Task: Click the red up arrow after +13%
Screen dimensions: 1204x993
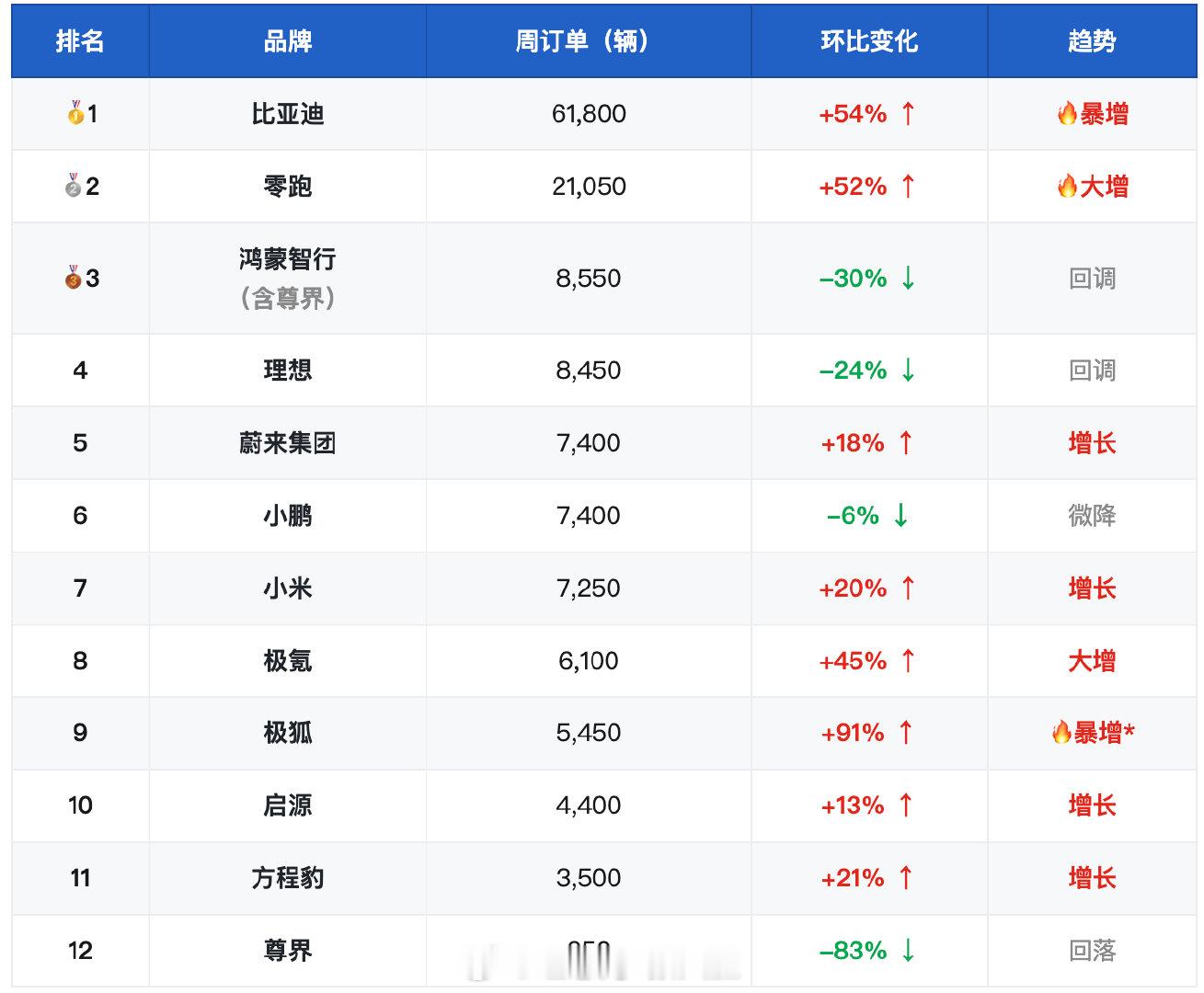Action: tap(905, 805)
